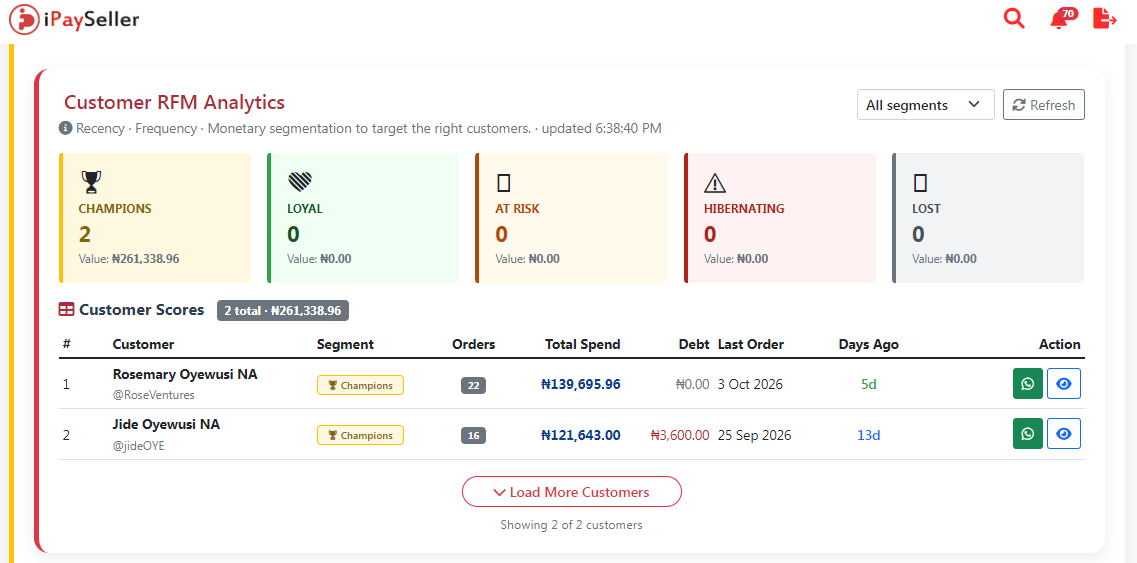Click the Refresh button
1137x563 pixels.
point(1043,104)
